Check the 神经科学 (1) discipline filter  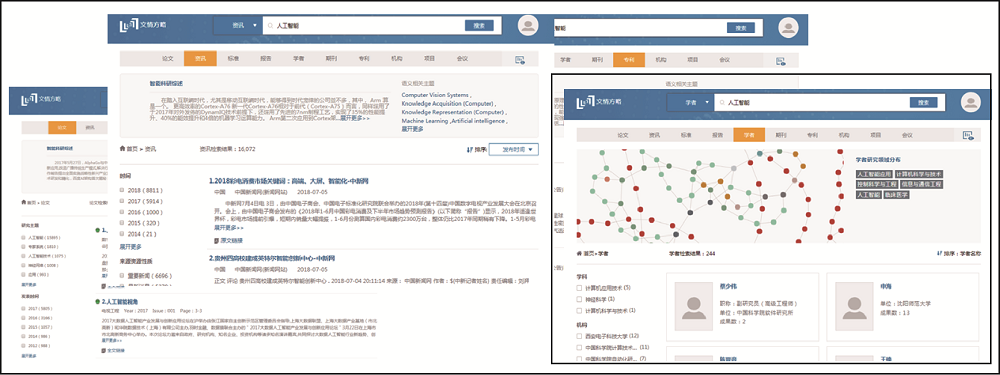click(x=579, y=299)
